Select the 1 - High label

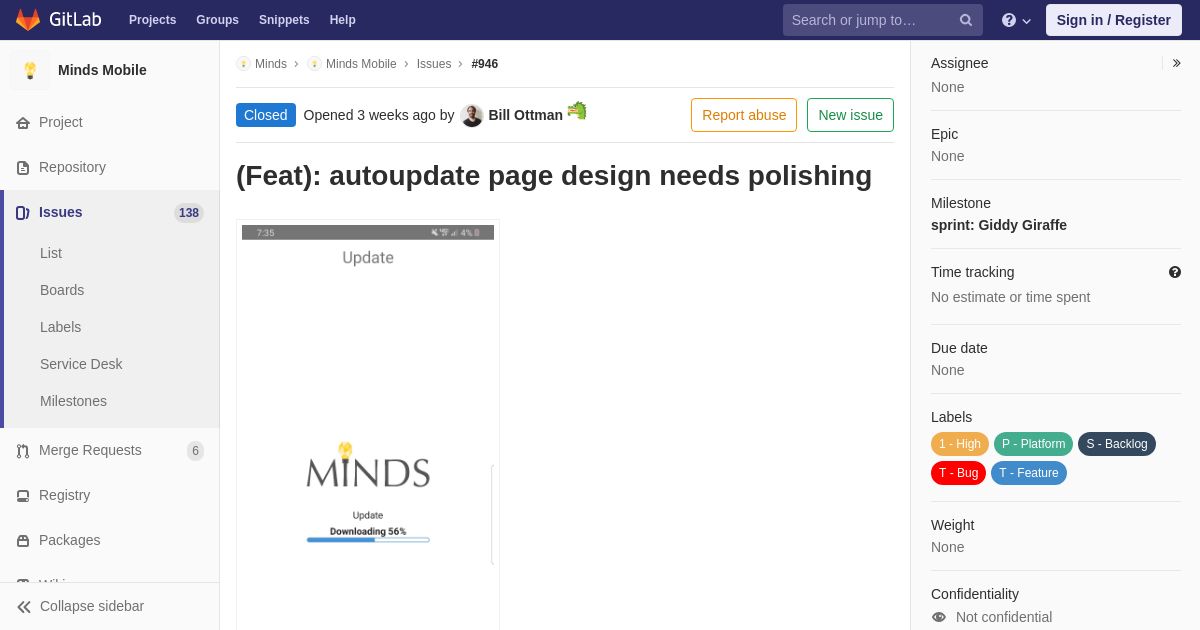pos(960,444)
